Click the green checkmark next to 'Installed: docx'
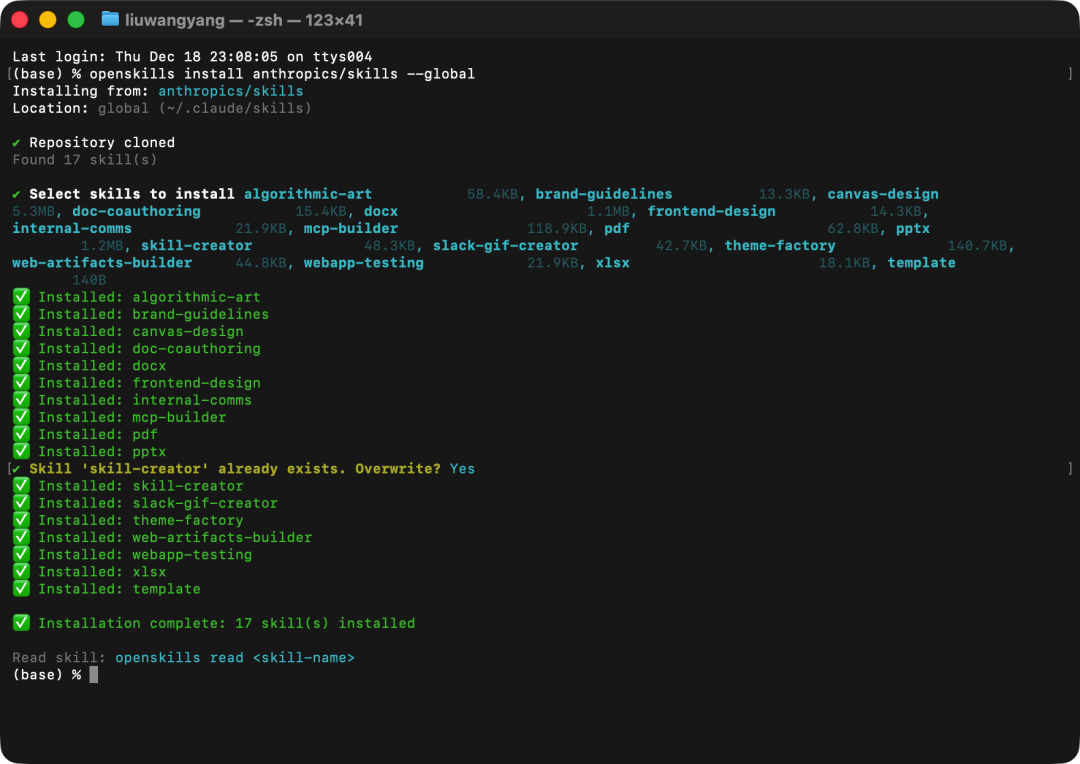Viewport: 1080px width, 764px height. pyautogui.click(x=21, y=366)
